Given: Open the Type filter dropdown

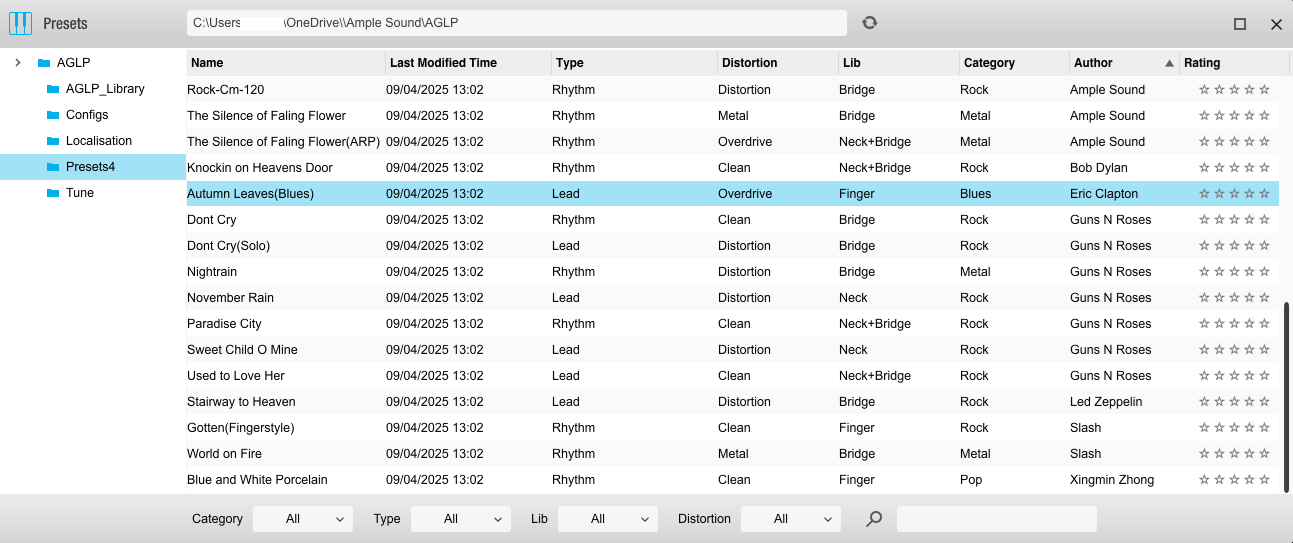Looking at the screenshot, I should tap(460, 519).
